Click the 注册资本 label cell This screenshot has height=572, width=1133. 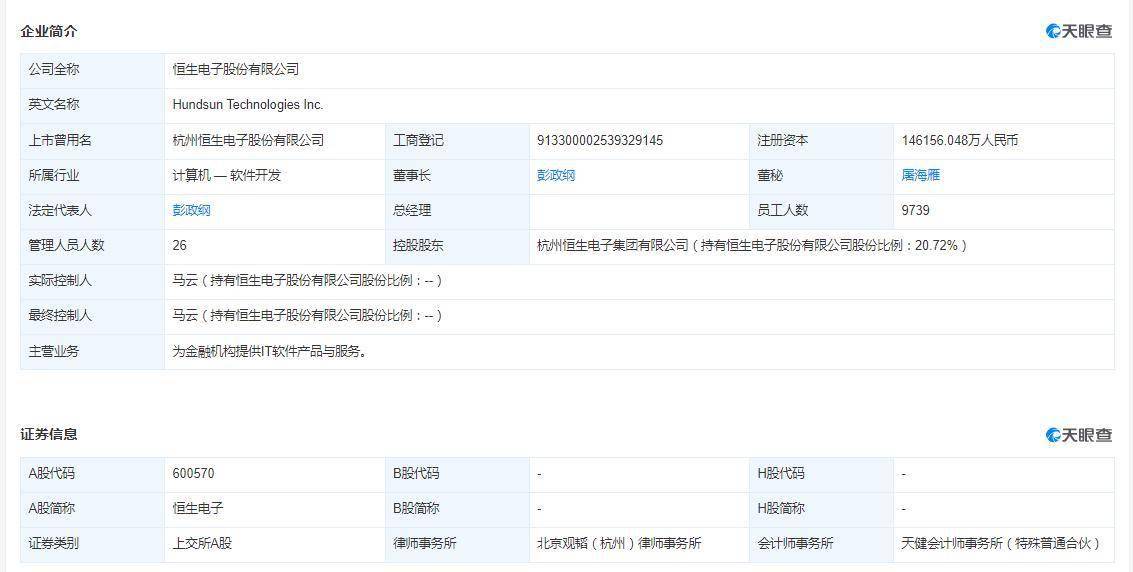tap(822, 141)
